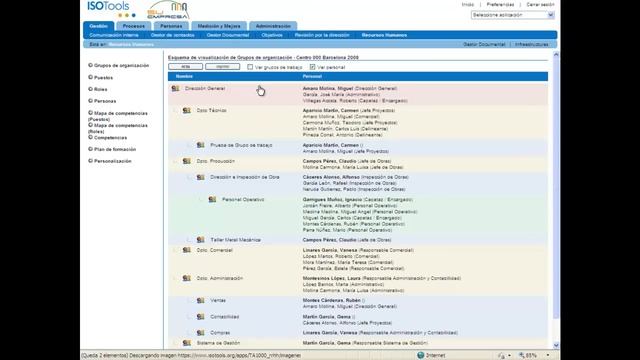
Task: Click the Inicio link at top
Action: coord(468,4)
